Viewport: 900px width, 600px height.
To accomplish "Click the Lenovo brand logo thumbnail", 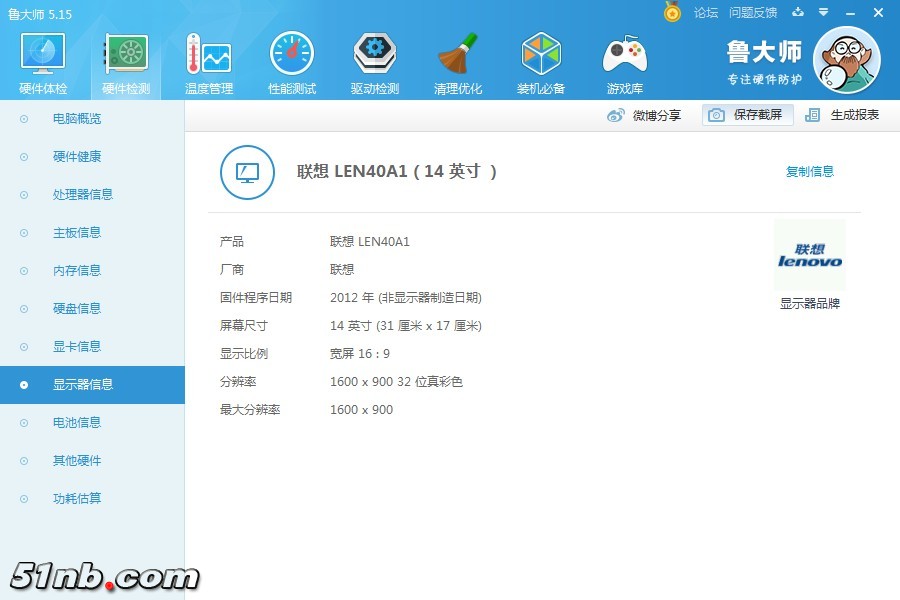I will tap(810, 255).
